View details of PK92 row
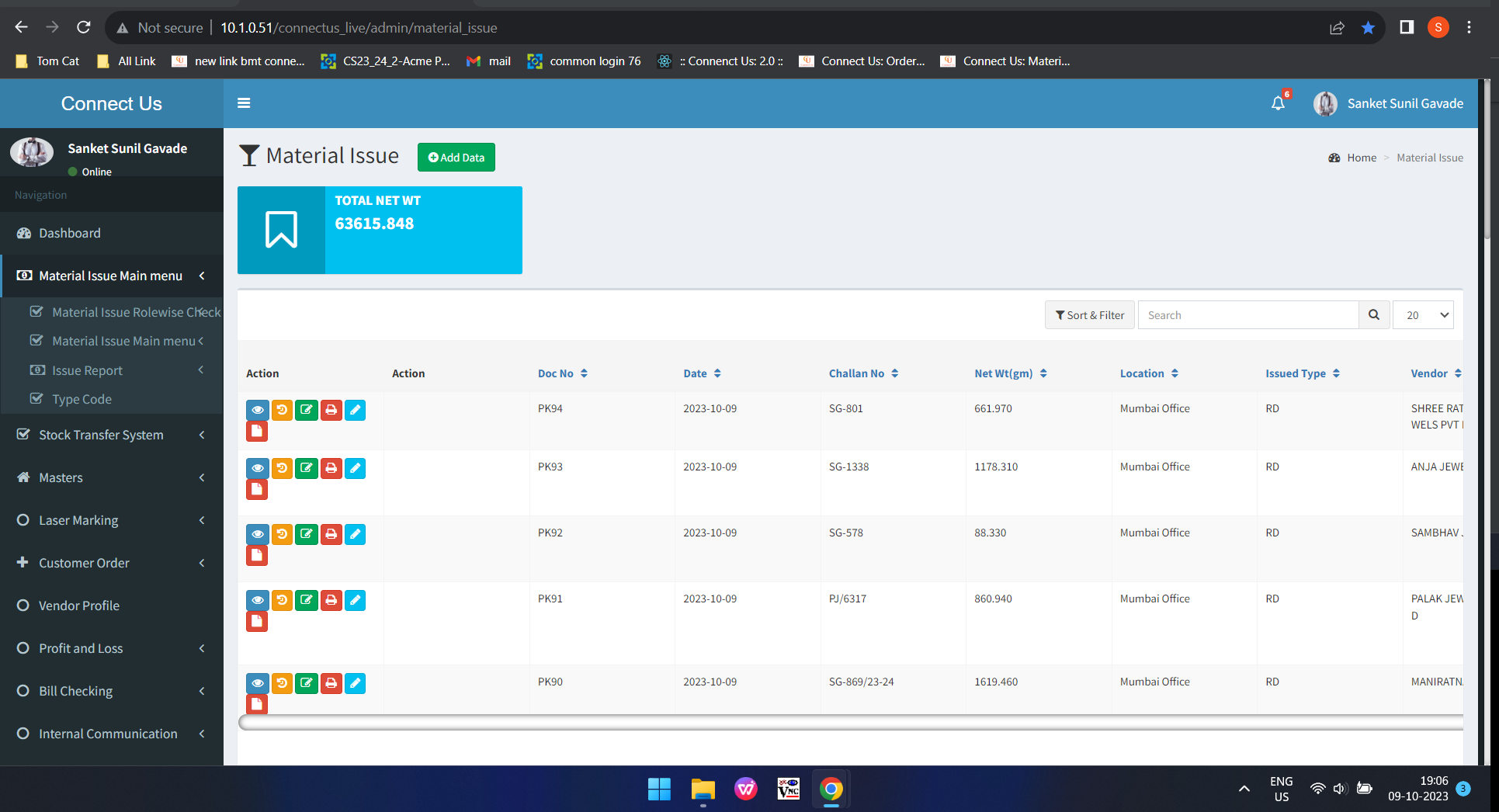 pos(258,534)
